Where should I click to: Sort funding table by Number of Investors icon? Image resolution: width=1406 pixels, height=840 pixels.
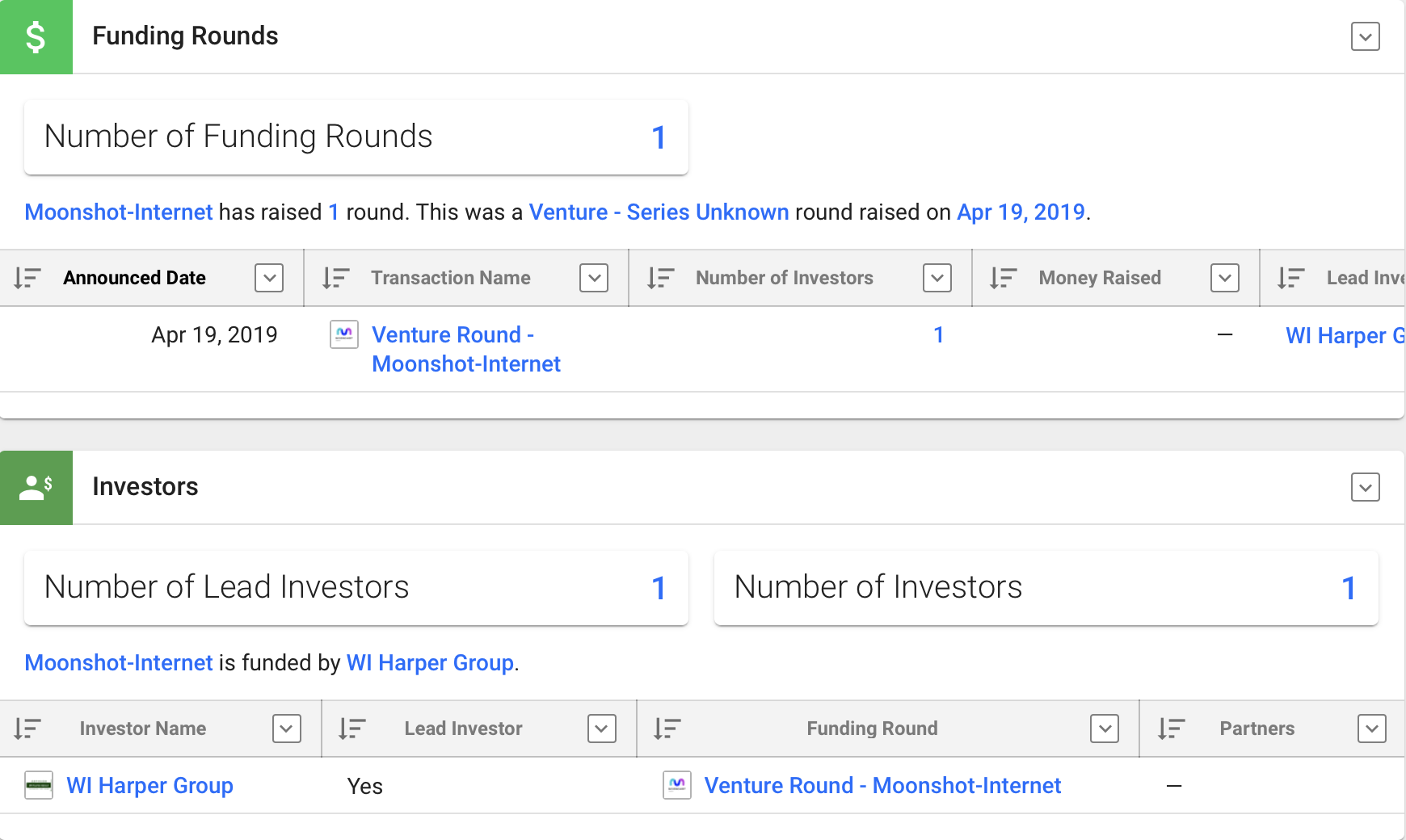[x=660, y=278]
